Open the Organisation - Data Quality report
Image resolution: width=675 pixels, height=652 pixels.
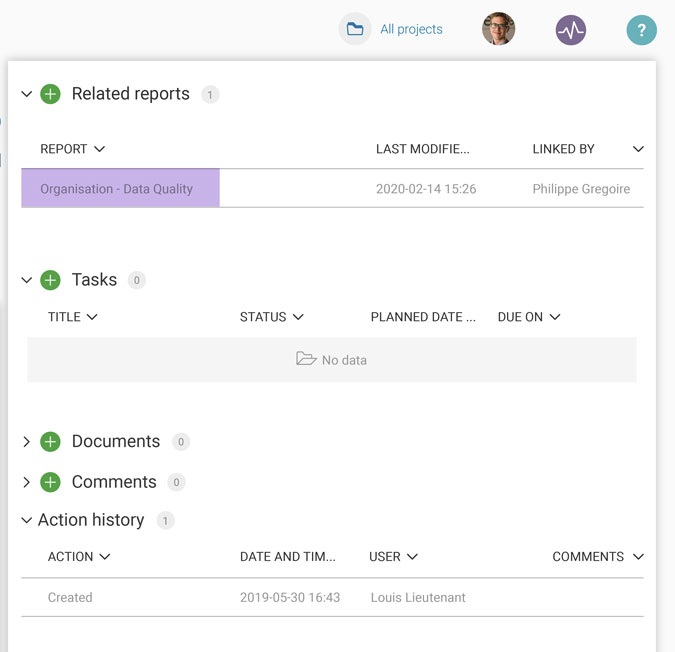(x=116, y=189)
